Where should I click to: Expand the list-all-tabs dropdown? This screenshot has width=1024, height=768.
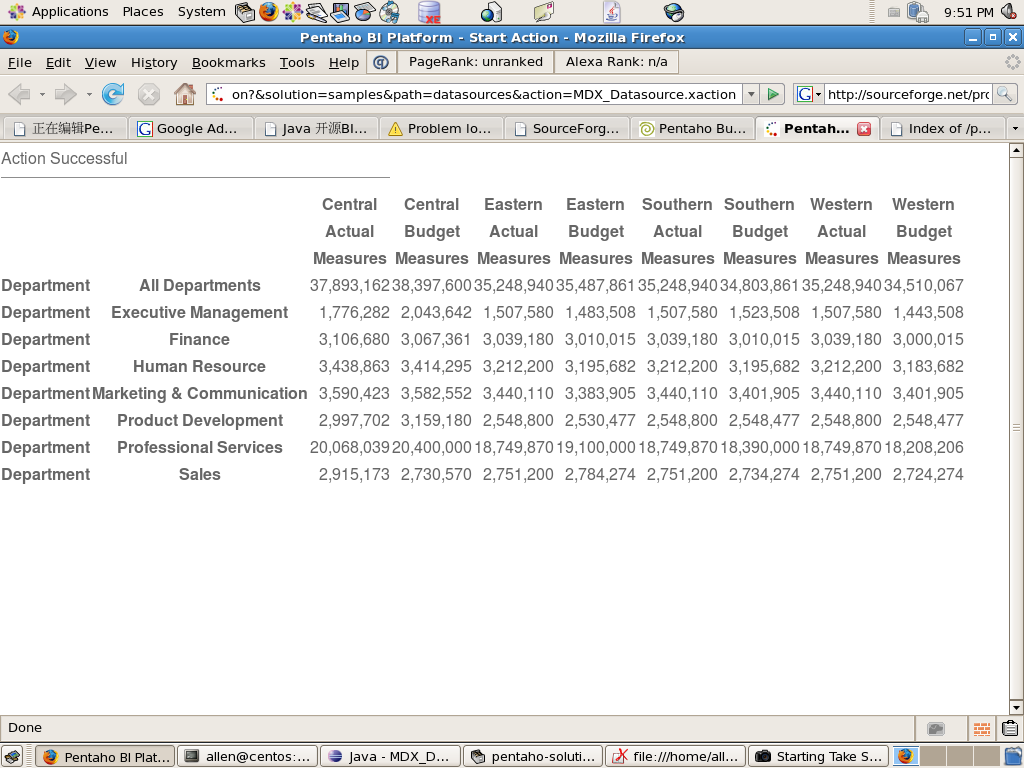[1014, 129]
